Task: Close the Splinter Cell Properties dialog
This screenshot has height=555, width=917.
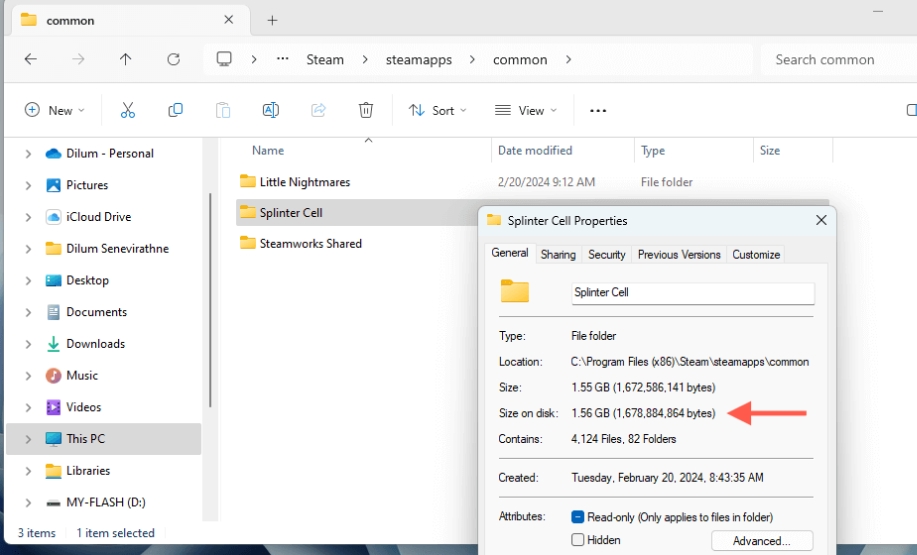Action: (821, 220)
